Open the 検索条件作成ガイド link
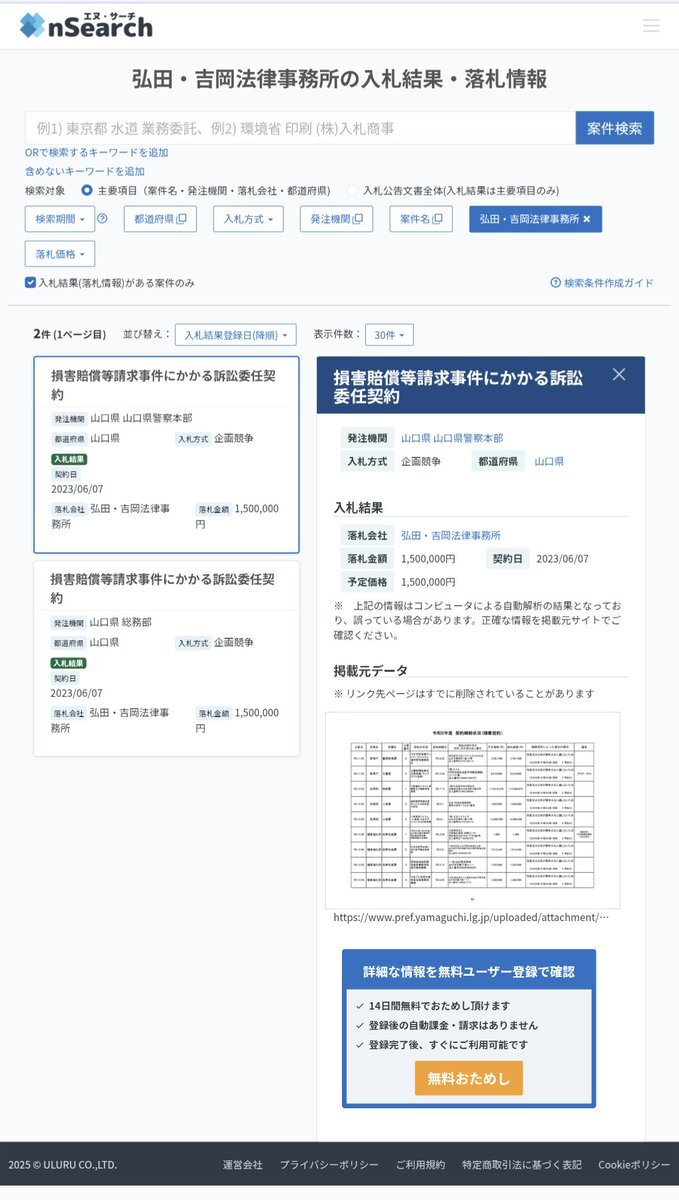The height and width of the screenshot is (1200, 679). tap(602, 283)
